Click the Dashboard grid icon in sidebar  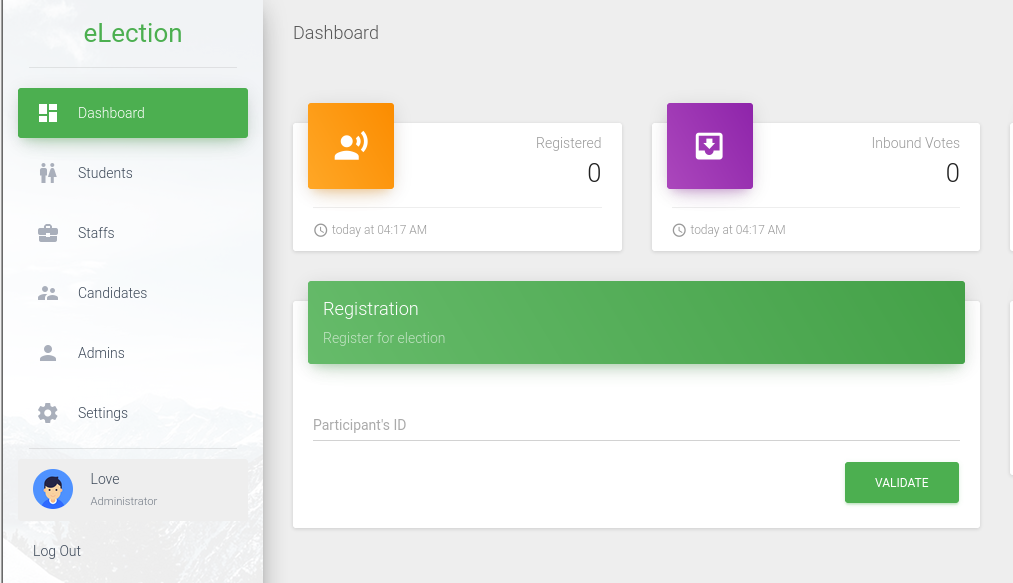click(x=48, y=113)
